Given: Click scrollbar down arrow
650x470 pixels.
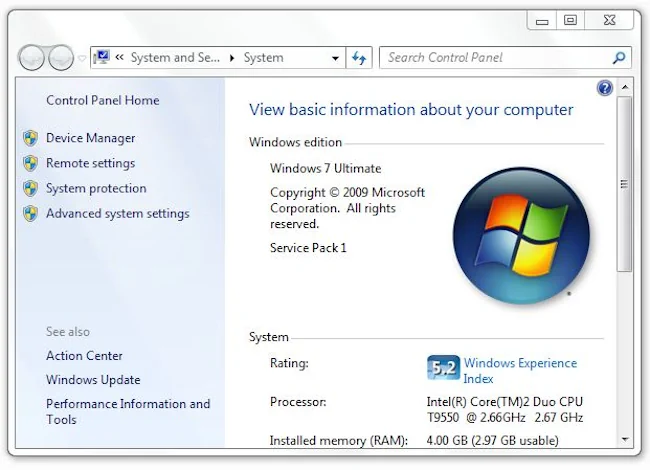Looking at the screenshot, I should 625,439.
